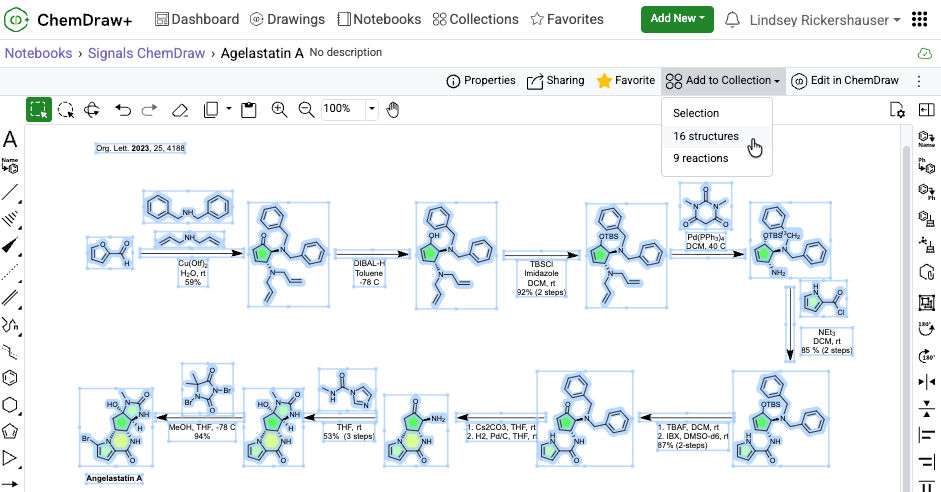Open the apps grid launcher

(x=919, y=19)
